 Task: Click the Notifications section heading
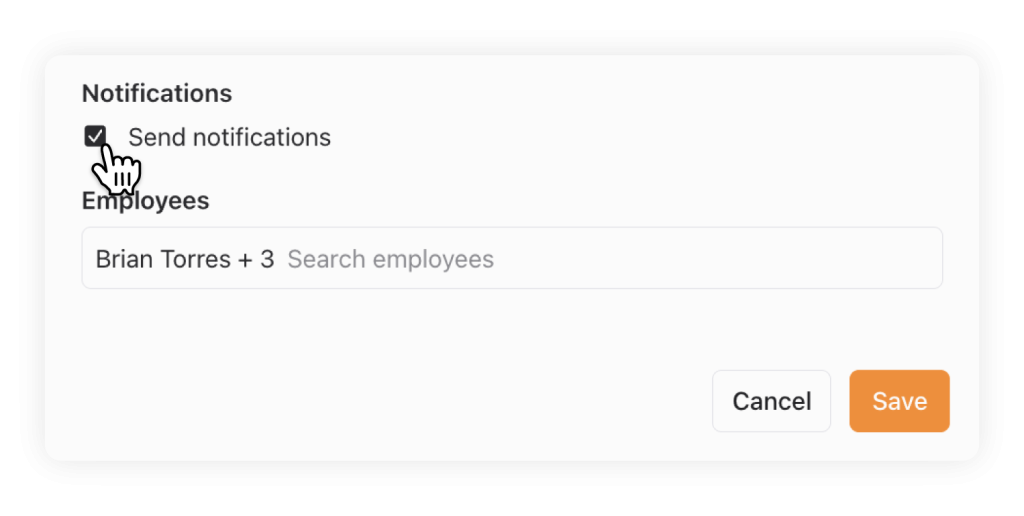[157, 93]
